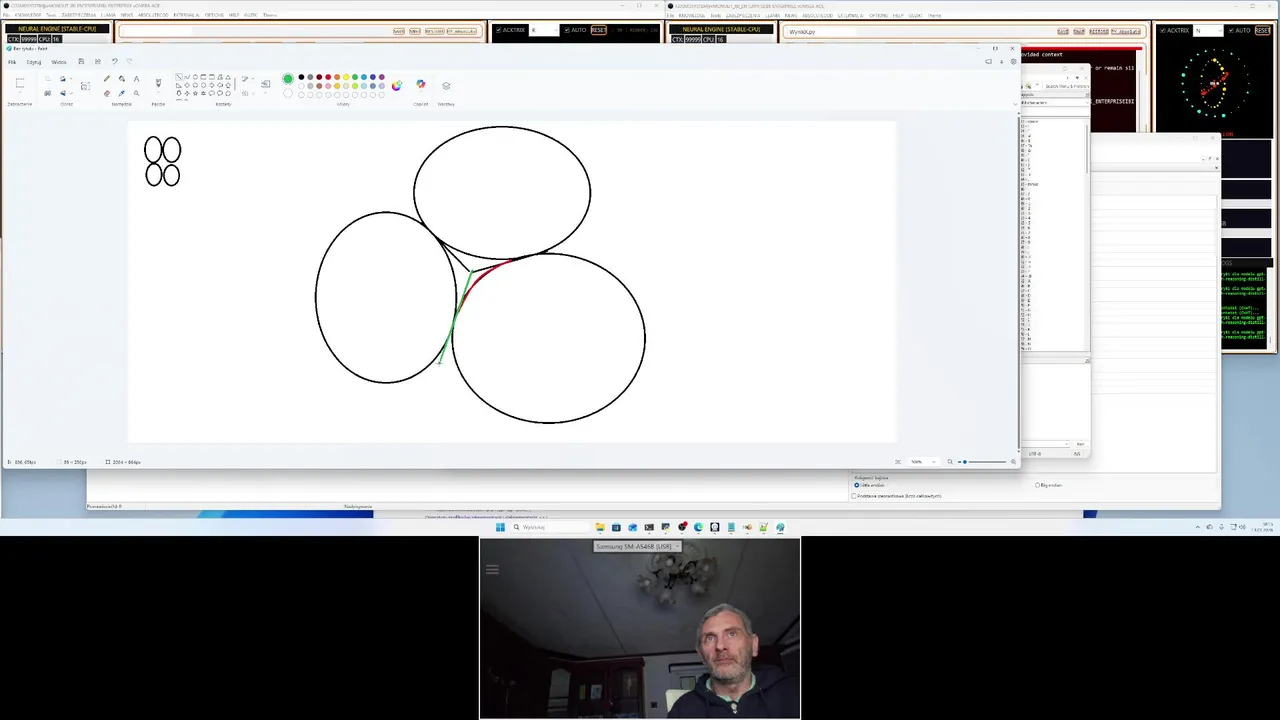Expand the Rotate dropdown in Paint
The image size is (1280, 720).
71,79
